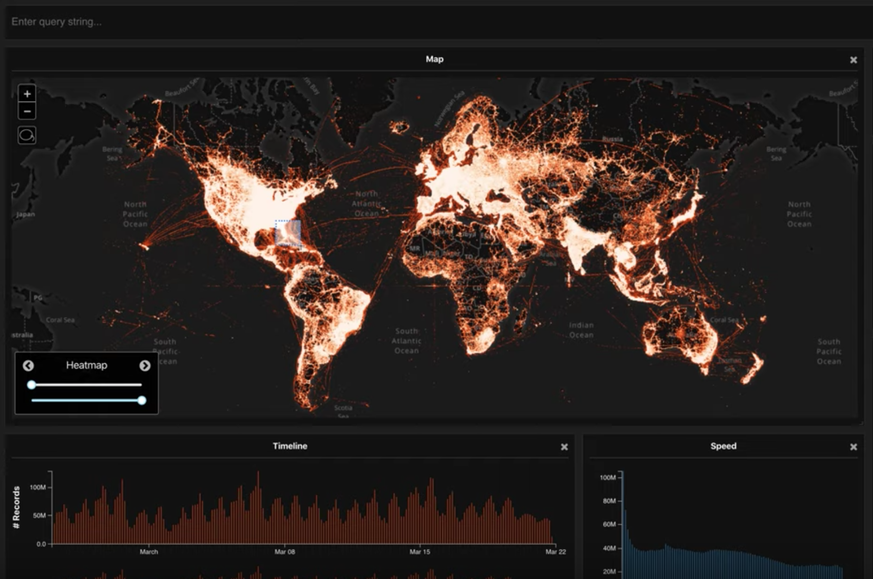Image resolution: width=873 pixels, height=579 pixels.
Task: Click the Speed panel title
Action: point(723,446)
